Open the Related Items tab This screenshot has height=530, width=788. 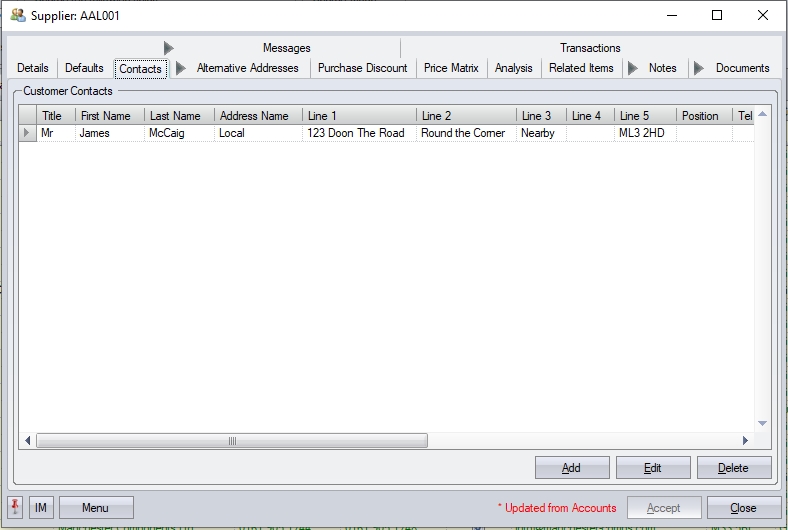tap(581, 68)
